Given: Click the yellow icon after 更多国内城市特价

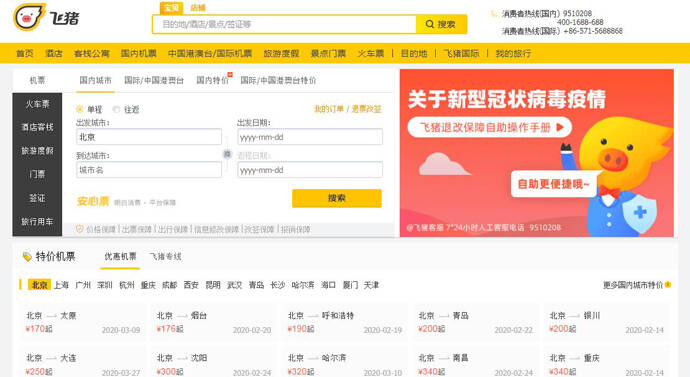Looking at the screenshot, I should point(668,285).
